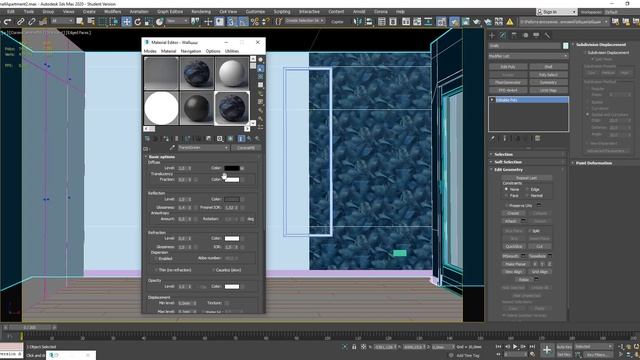Open the selection filter All dropdown
The image size is (640, 360).
tap(62, 21)
